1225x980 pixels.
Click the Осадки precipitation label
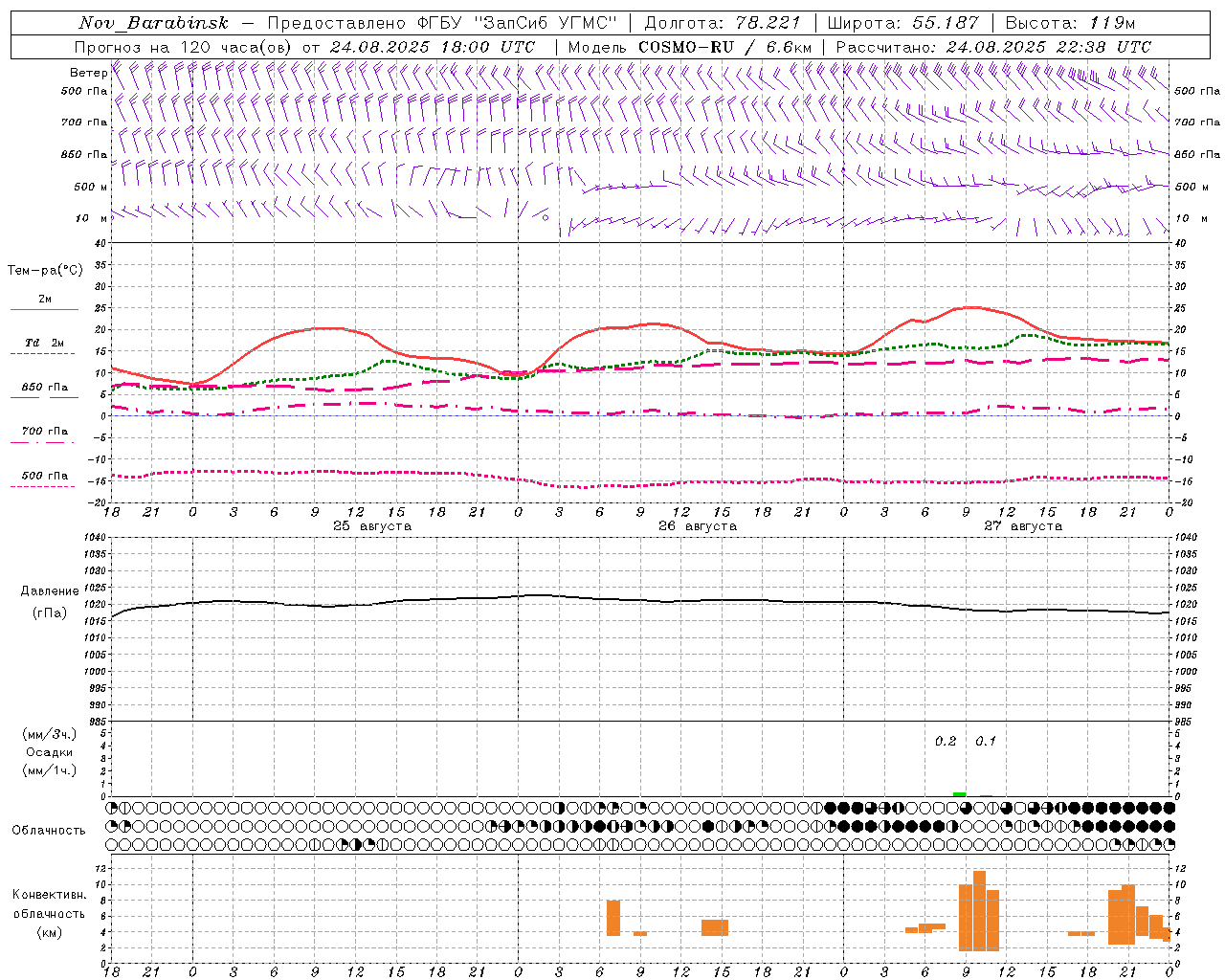pyautogui.click(x=50, y=752)
